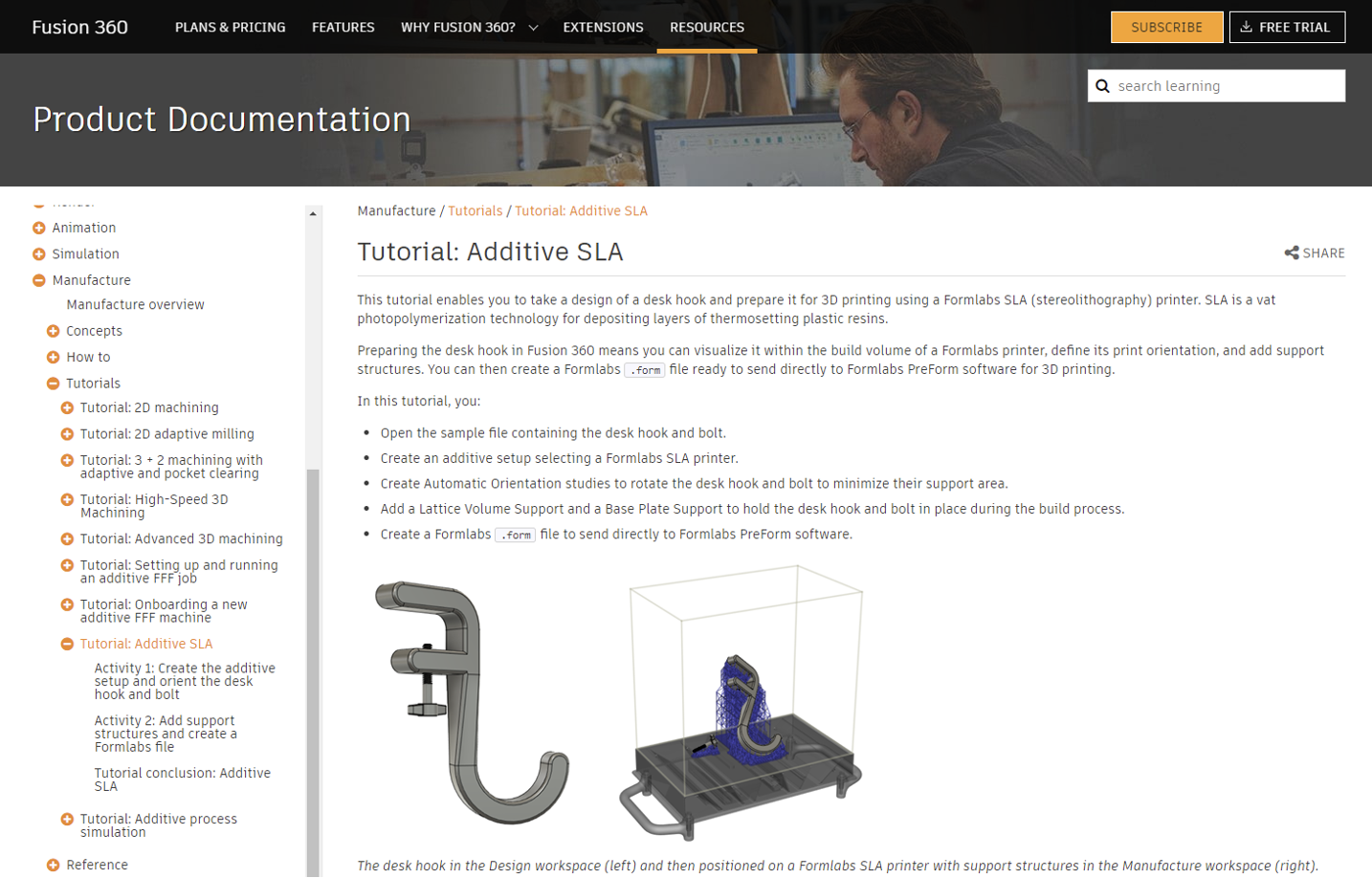This screenshot has height=878, width=1372.
Task: Click the magnifier icon in search box
Action: point(1102,86)
